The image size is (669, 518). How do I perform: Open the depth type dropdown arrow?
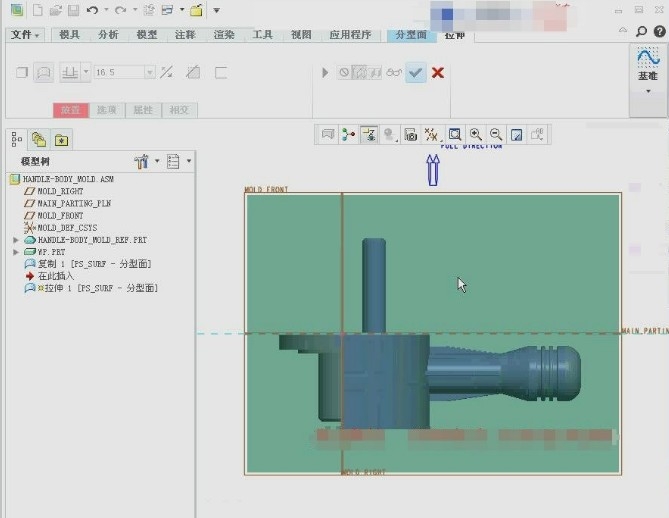point(86,72)
